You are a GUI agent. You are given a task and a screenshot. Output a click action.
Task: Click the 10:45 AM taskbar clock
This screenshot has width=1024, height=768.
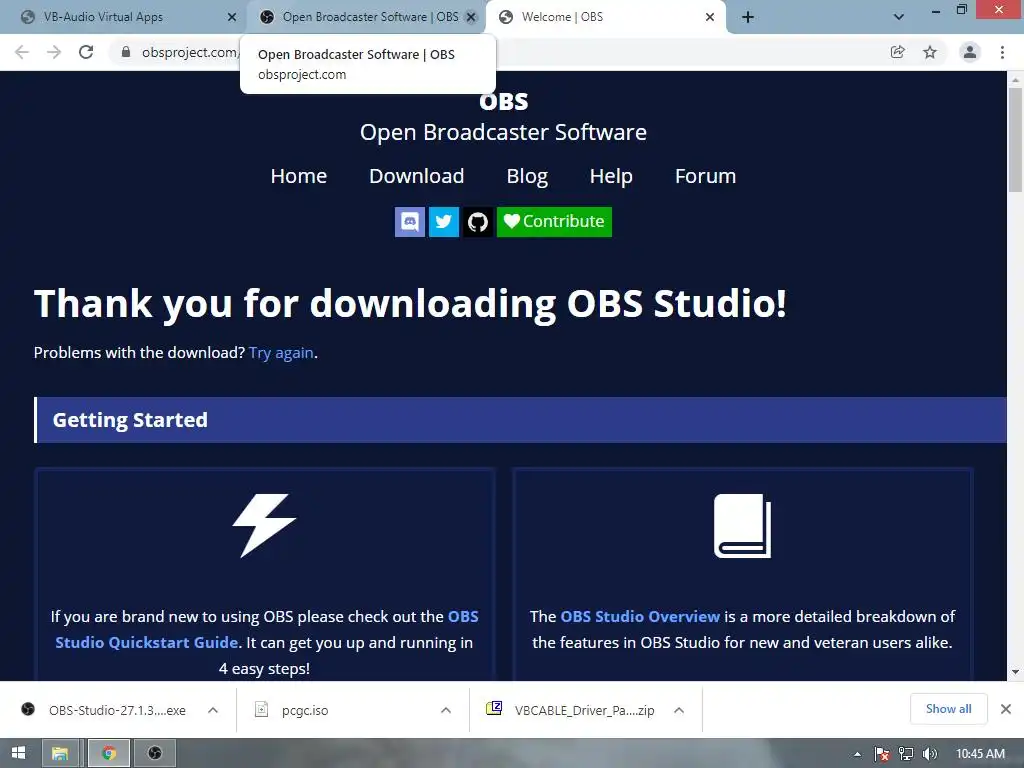(980, 754)
